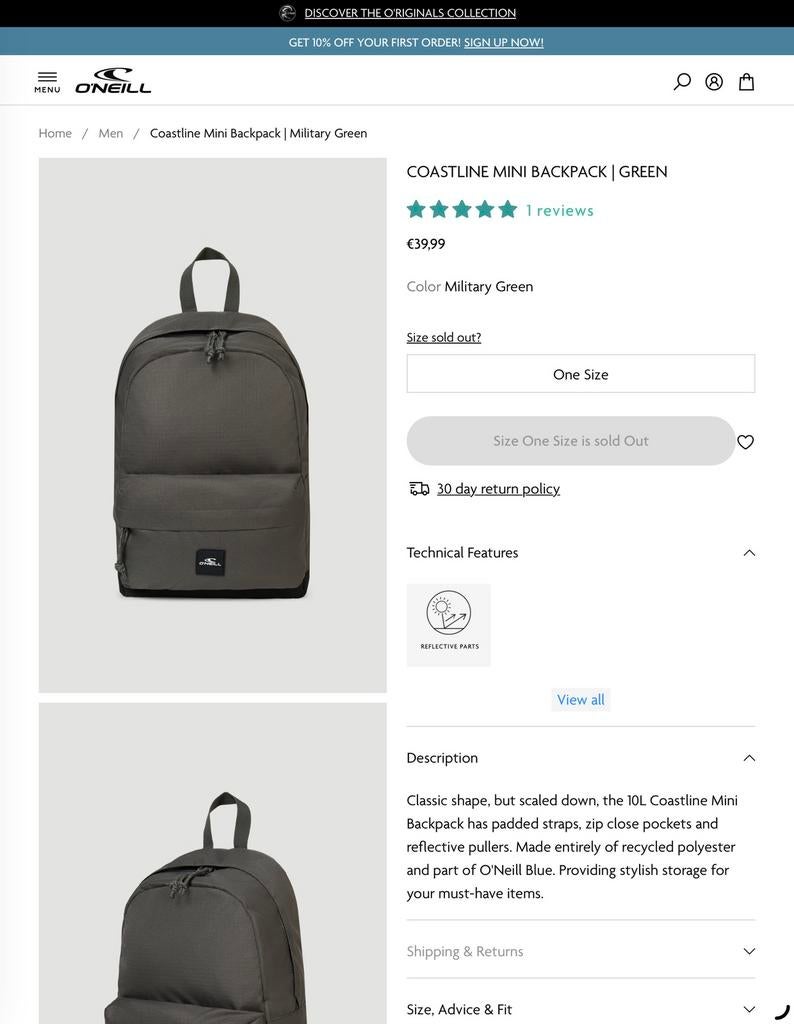794x1024 pixels.
Task: Click the search magnifier icon
Action: point(682,81)
